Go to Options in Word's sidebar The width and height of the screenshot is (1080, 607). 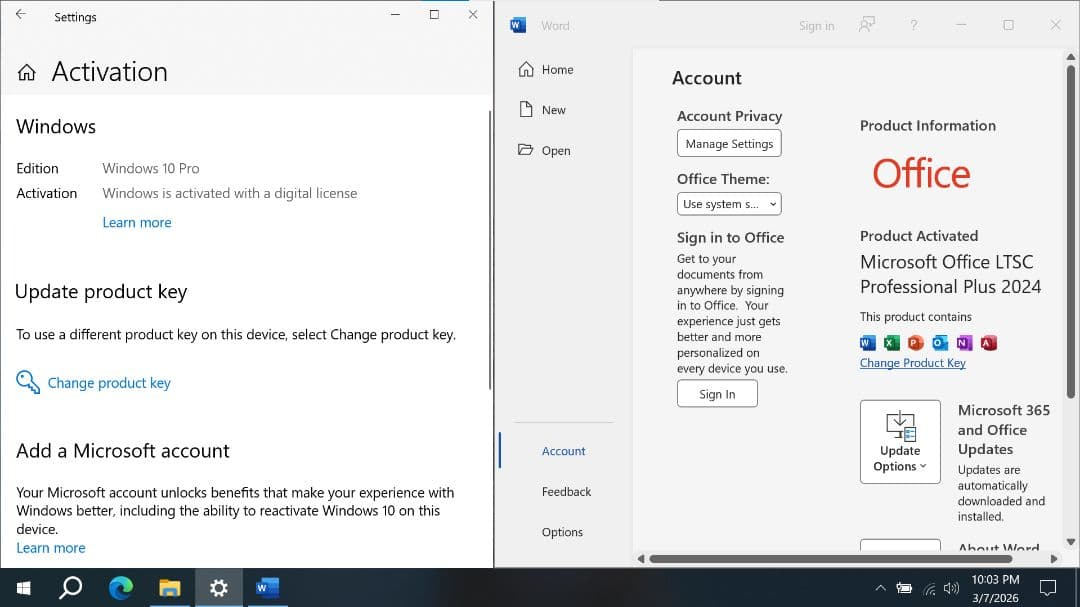562,532
